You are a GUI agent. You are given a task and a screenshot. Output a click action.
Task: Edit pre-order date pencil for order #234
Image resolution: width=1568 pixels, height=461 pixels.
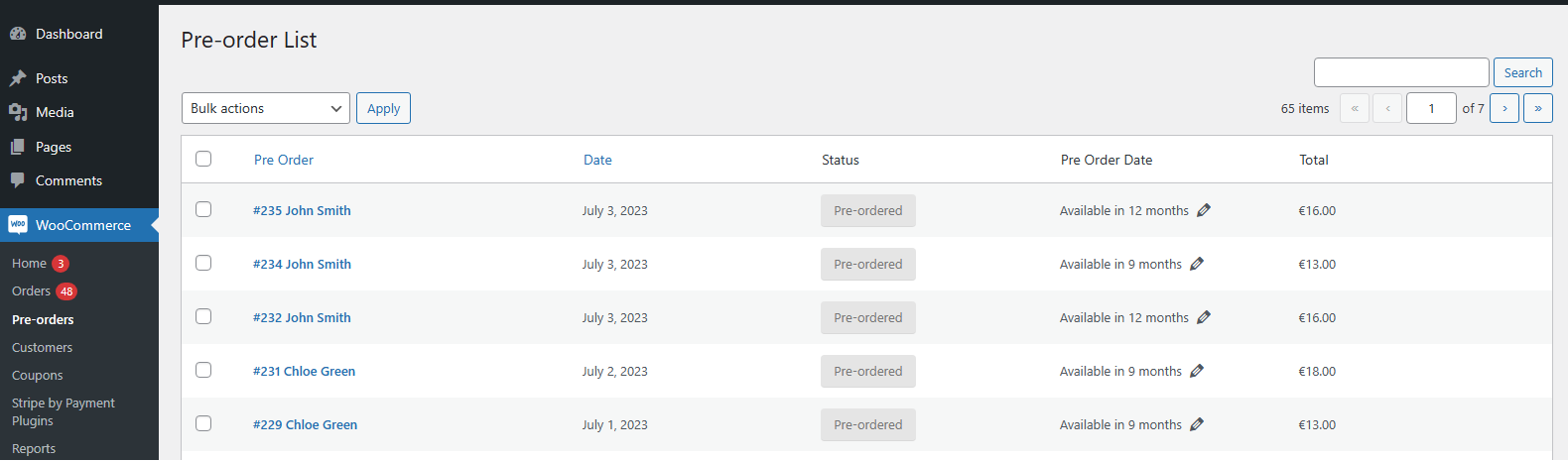pos(1197,264)
